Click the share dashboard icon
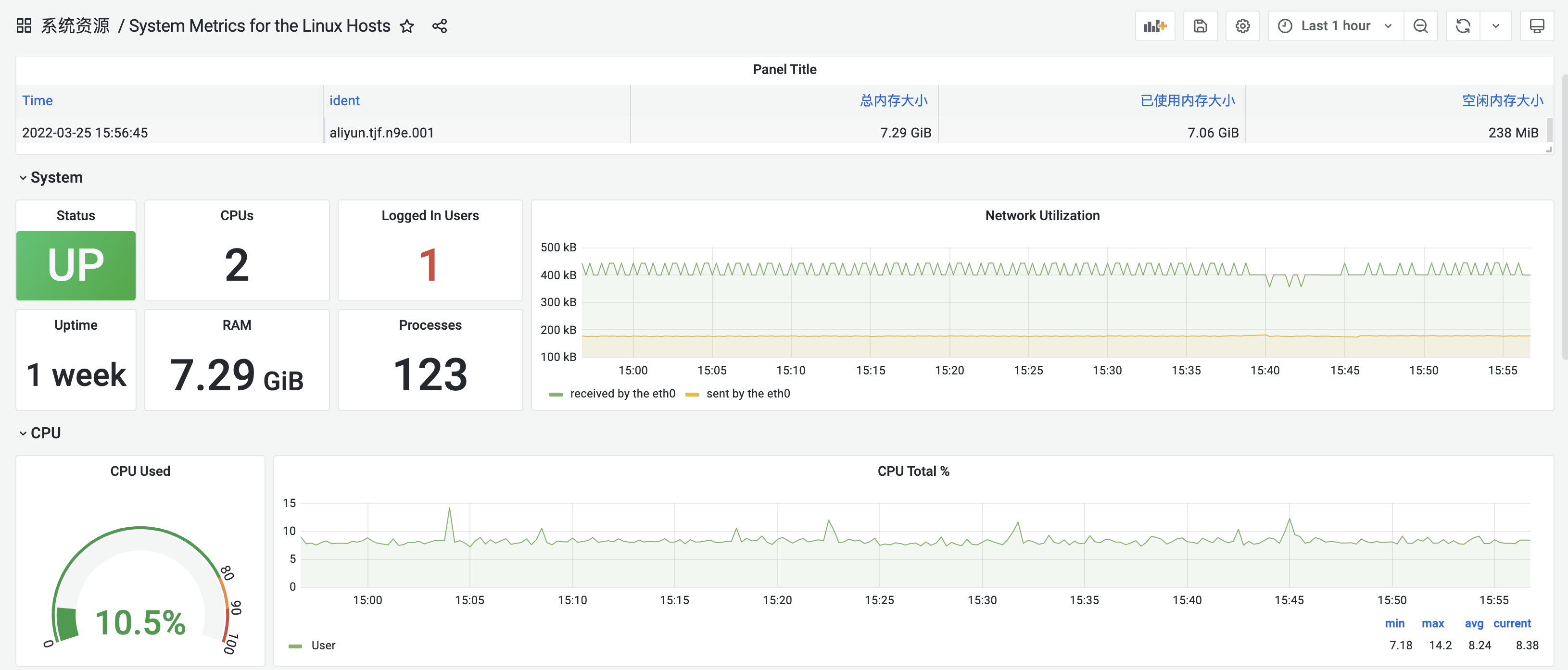This screenshot has width=1568, height=670. pos(440,26)
